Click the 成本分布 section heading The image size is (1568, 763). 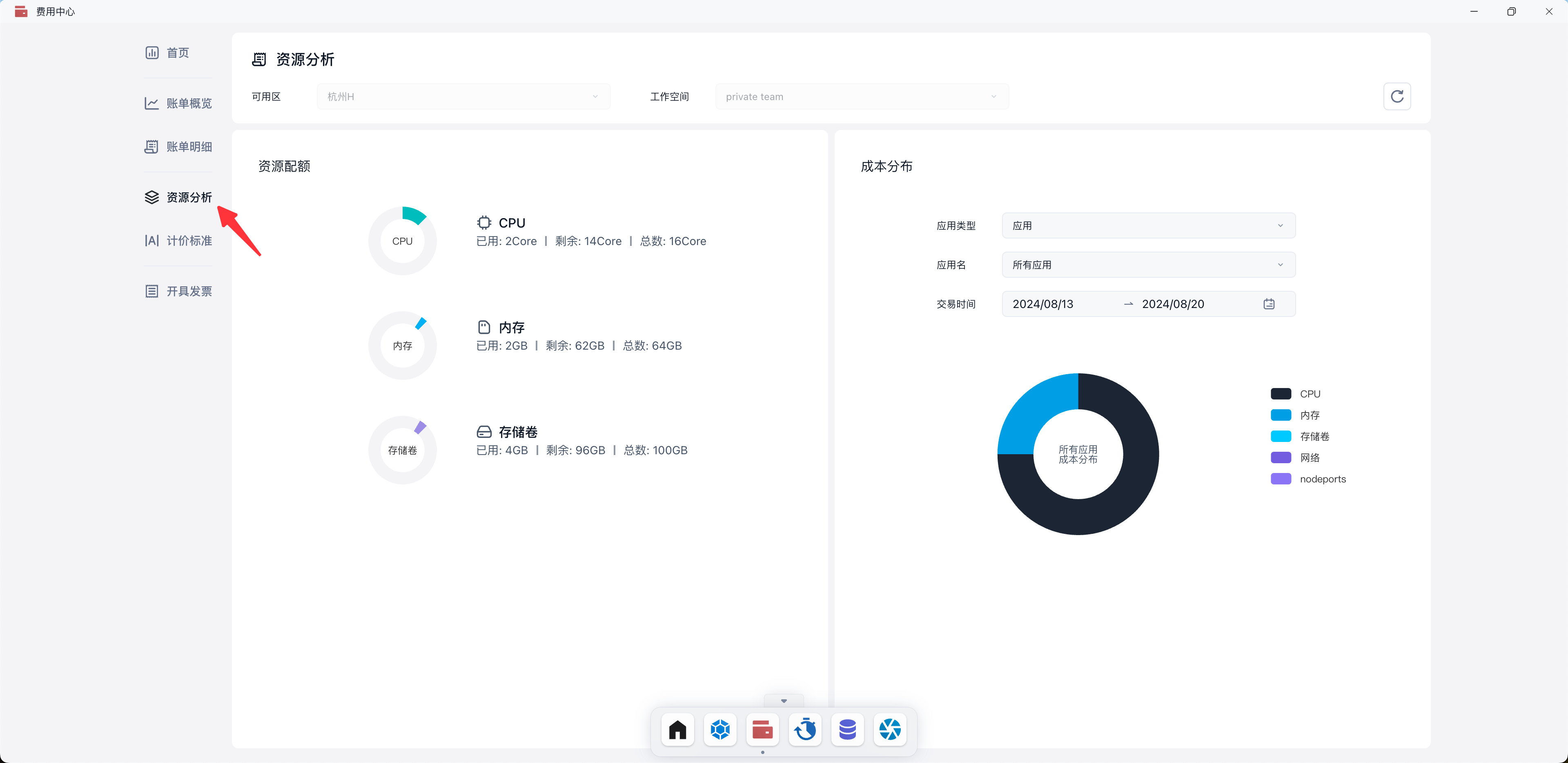point(887,166)
